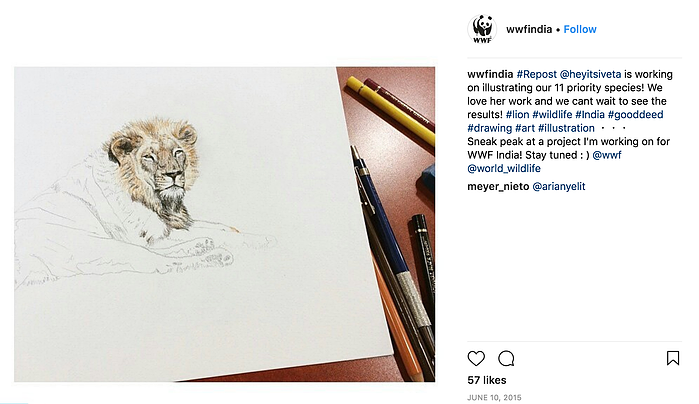Save post using the bookmark icon
The image size is (699, 404).
point(673,358)
